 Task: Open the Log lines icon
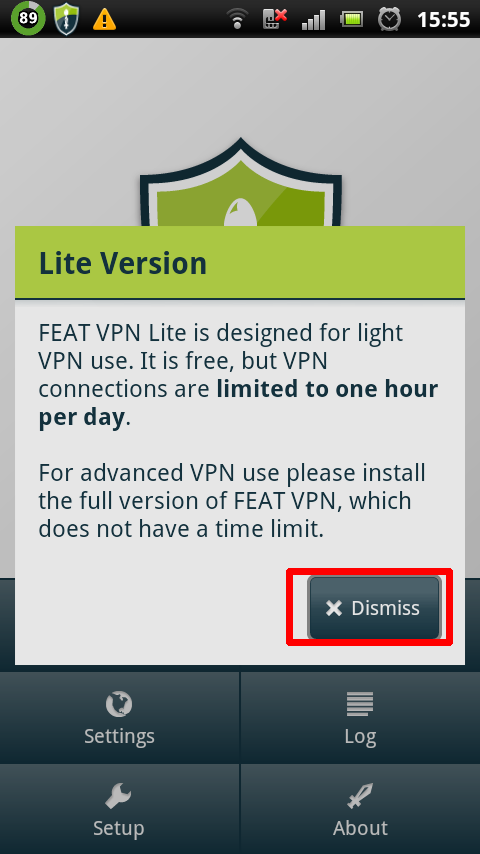coord(360,703)
